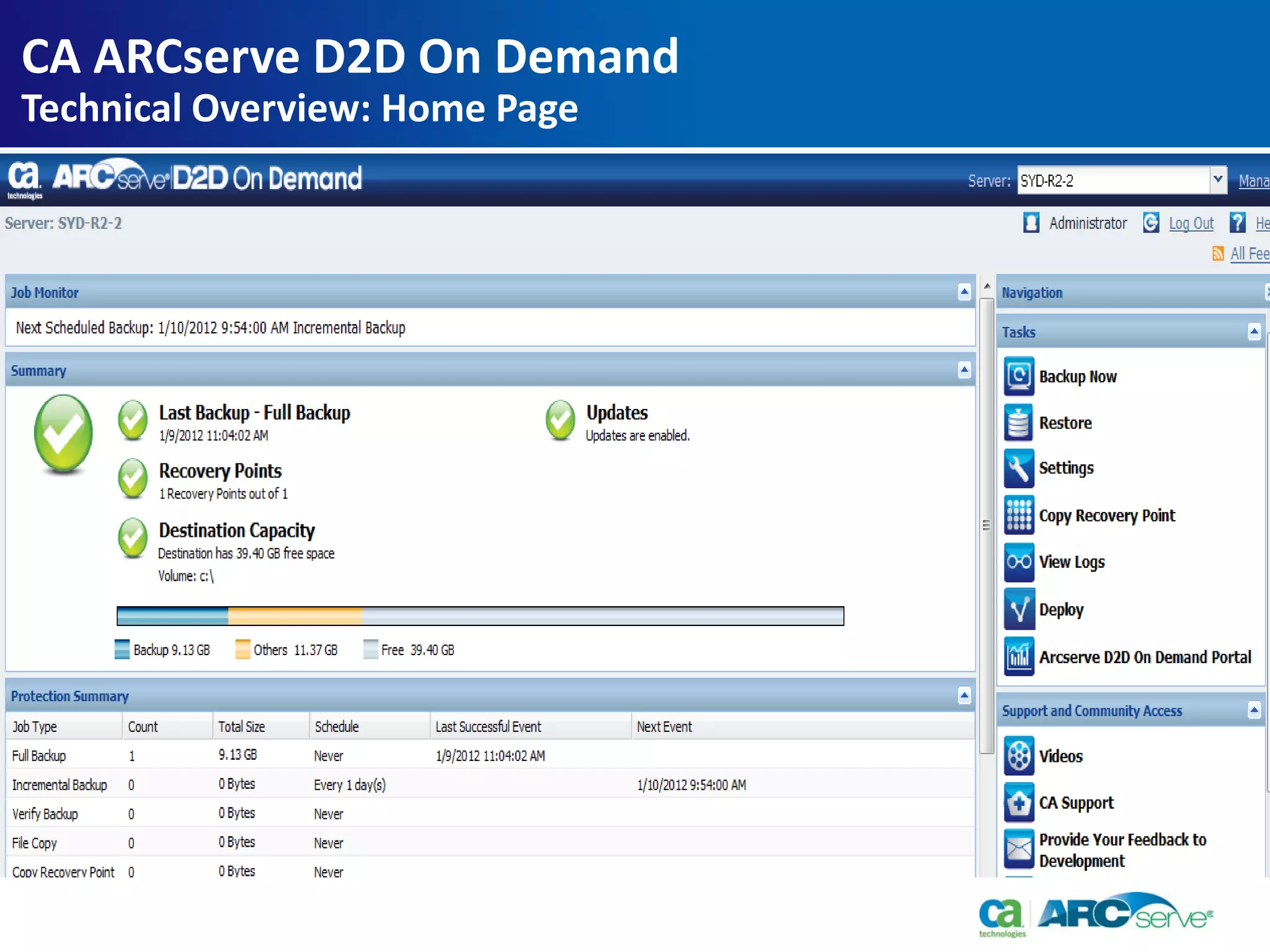Select the Full Backup row
This screenshot has height=952, width=1270.
click(490, 756)
